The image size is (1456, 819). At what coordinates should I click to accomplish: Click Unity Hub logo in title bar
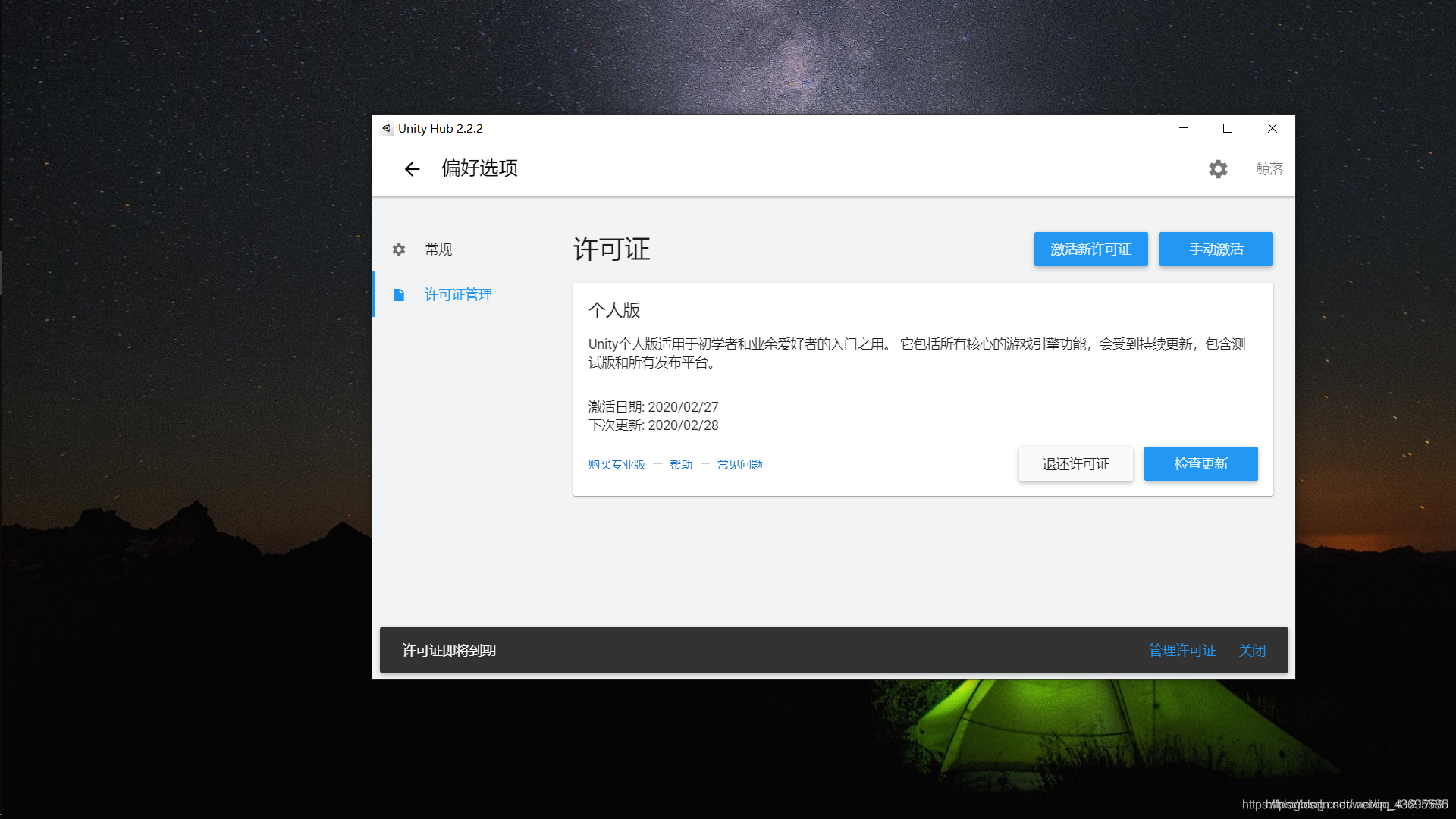tap(387, 129)
